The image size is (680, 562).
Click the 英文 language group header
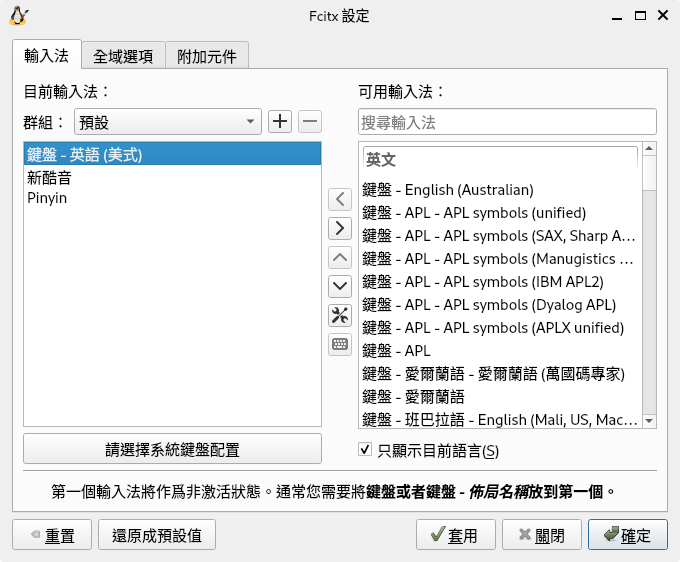tap(500, 160)
